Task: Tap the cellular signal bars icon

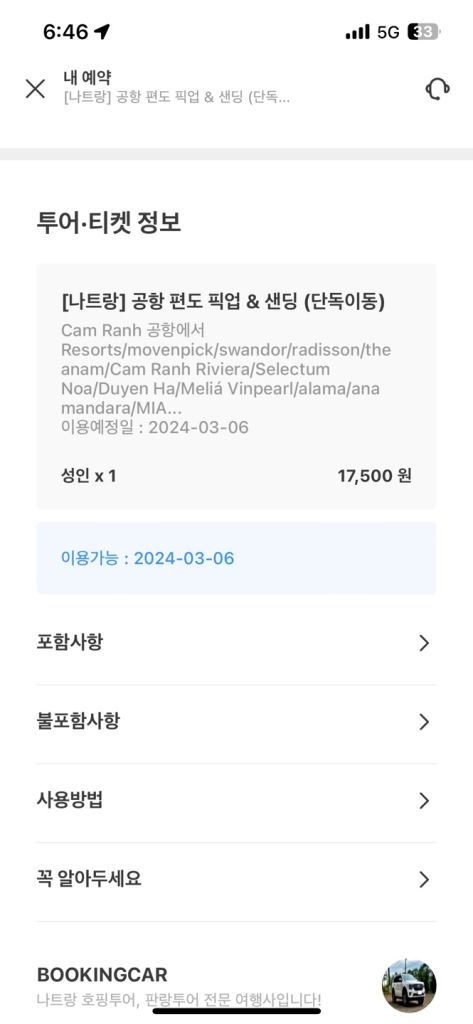Action: 357,31
